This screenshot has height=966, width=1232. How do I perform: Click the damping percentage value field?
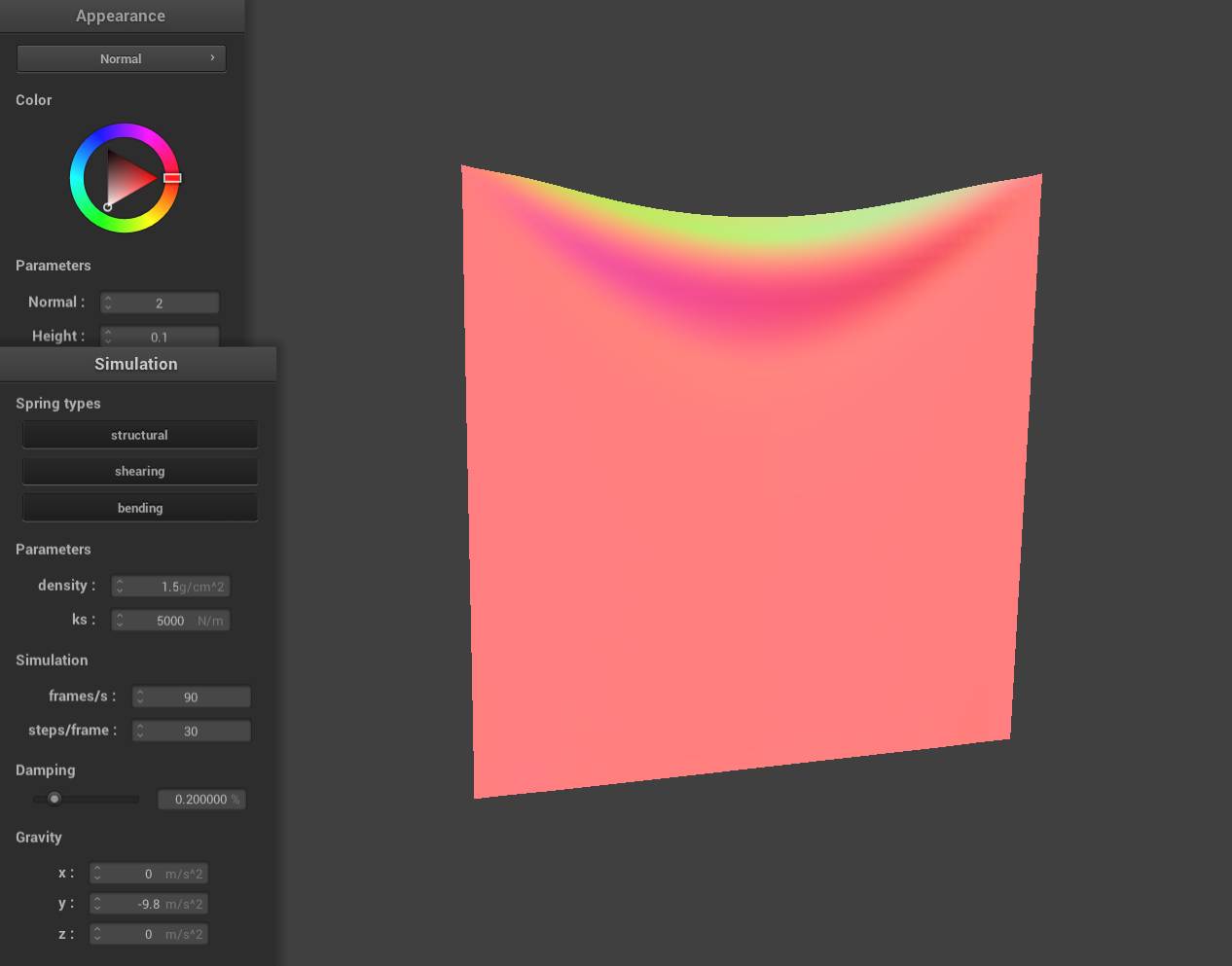201,800
